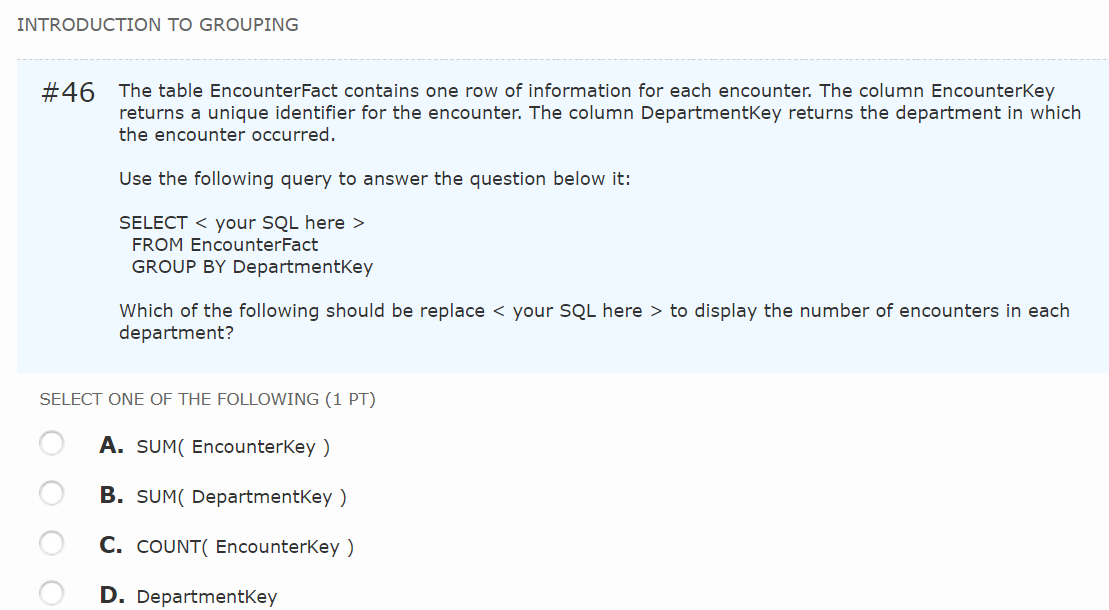Click the question prompt paragraph text
1109x610 pixels.
pyautogui.click(x=594, y=321)
